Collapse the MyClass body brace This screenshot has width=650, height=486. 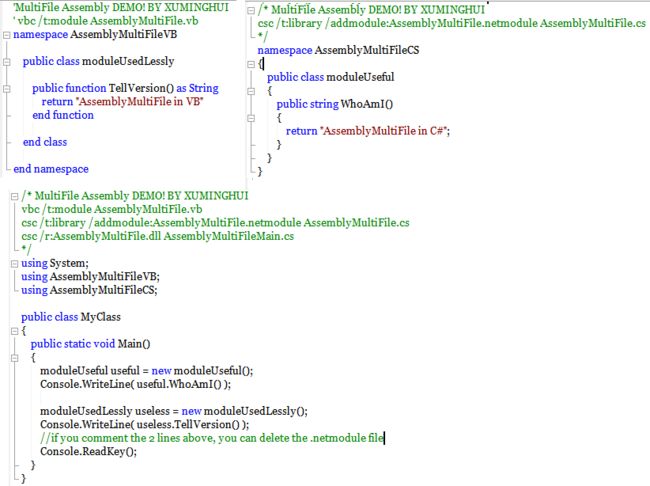pos(15,331)
